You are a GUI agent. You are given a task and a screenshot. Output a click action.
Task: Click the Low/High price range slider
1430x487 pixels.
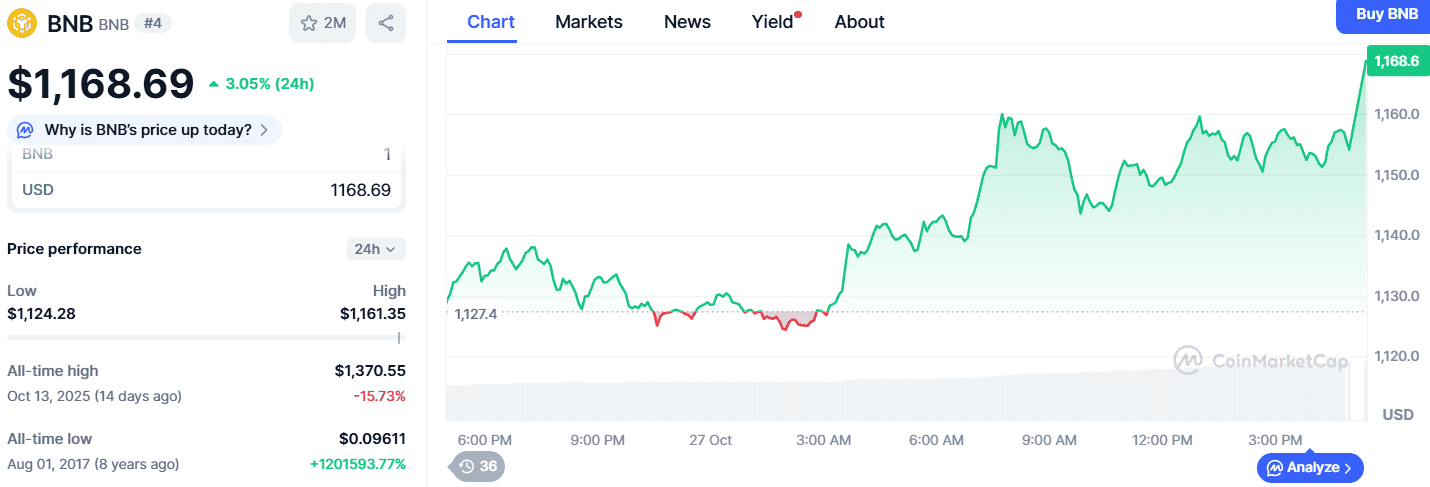pyautogui.click(x=206, y=338)
